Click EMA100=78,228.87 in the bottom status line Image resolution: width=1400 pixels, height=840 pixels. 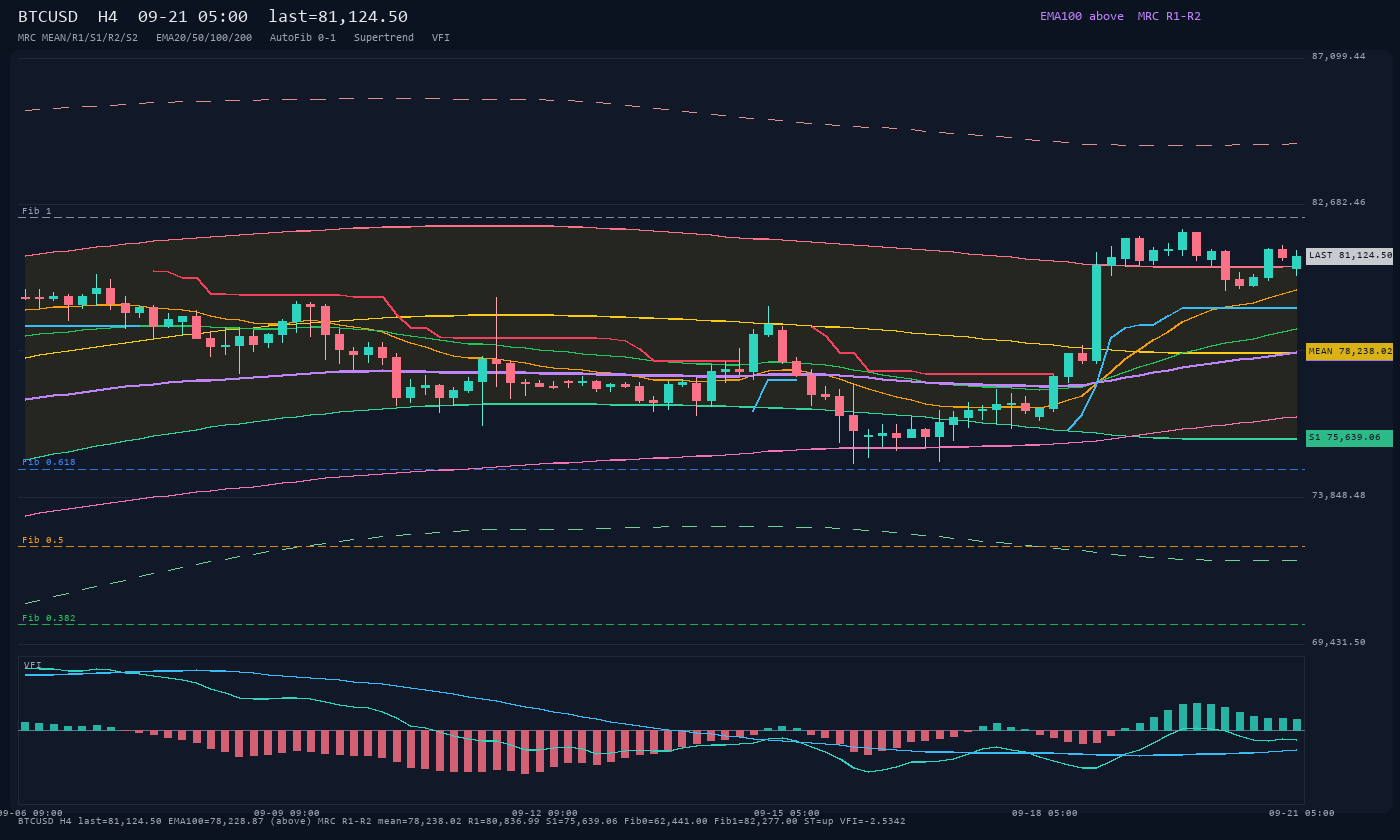216,821
